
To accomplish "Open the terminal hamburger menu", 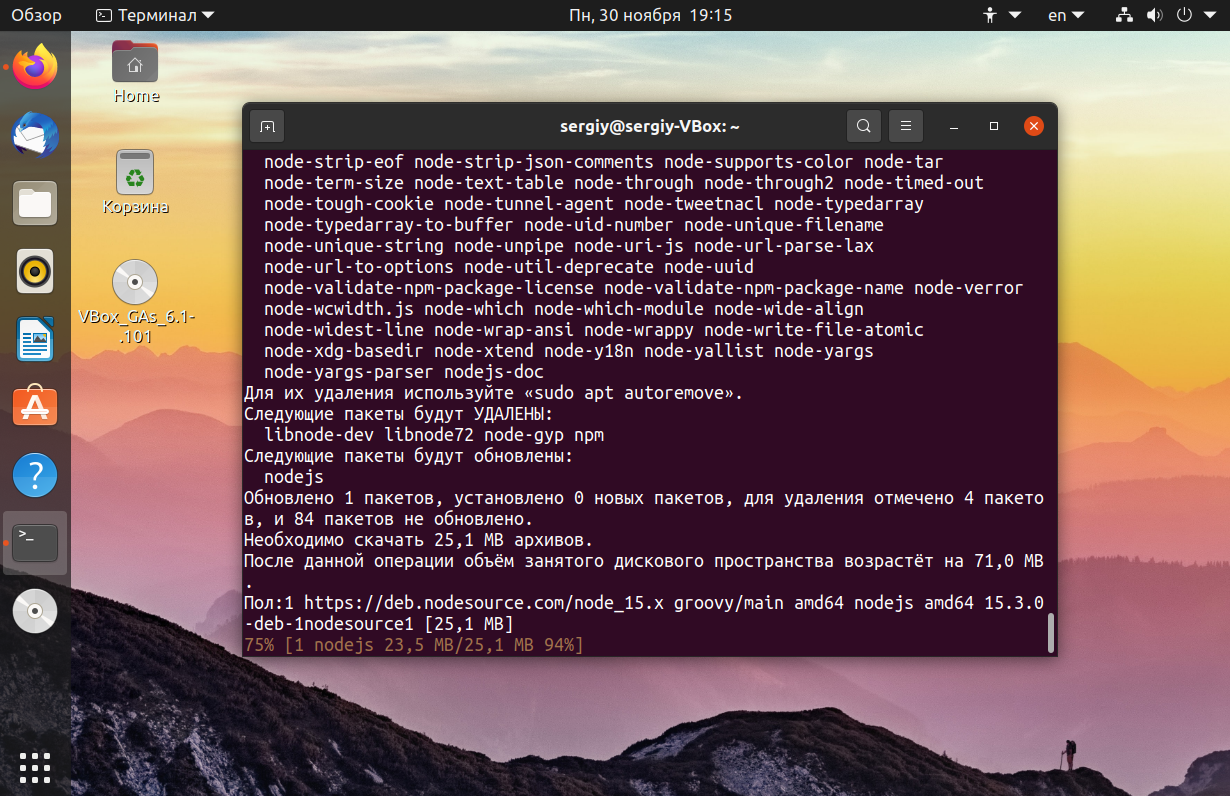I will point(905,127).
